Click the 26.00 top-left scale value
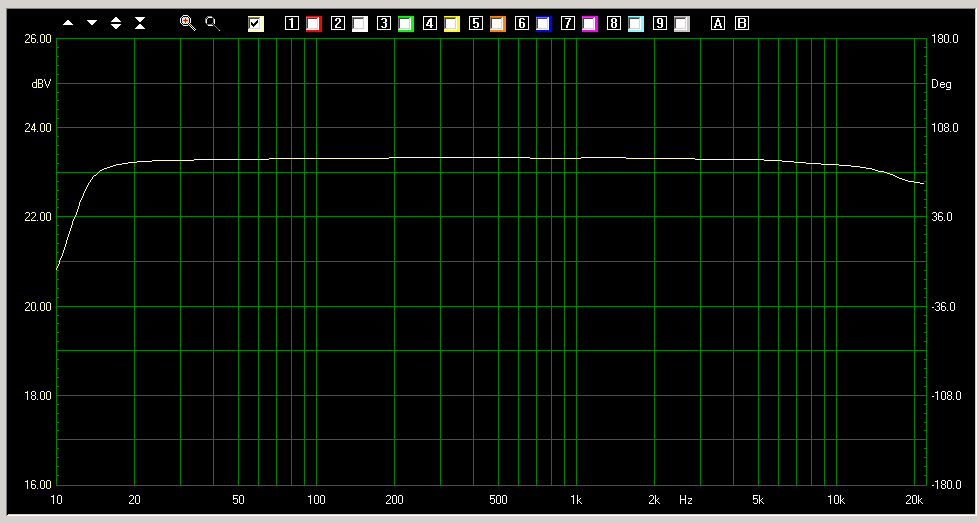Image resolution: width=979 pixels, height=523 pixels. pos(37,39)
